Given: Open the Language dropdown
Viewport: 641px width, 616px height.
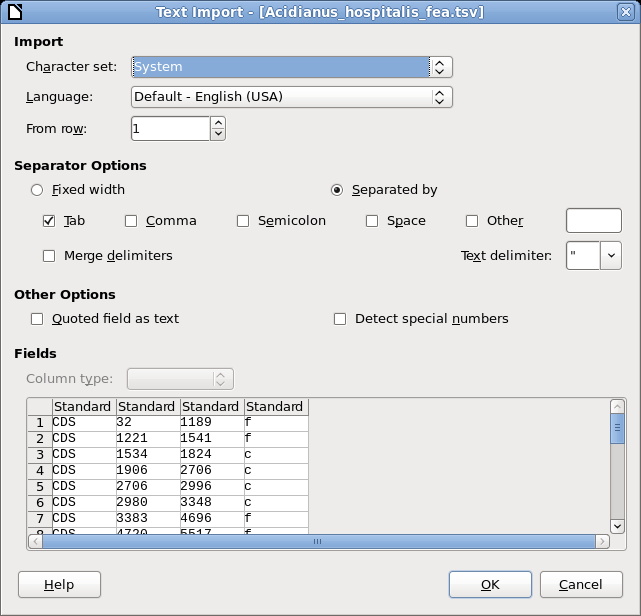Looking at the screenshot, I should [x=440, y=97].
